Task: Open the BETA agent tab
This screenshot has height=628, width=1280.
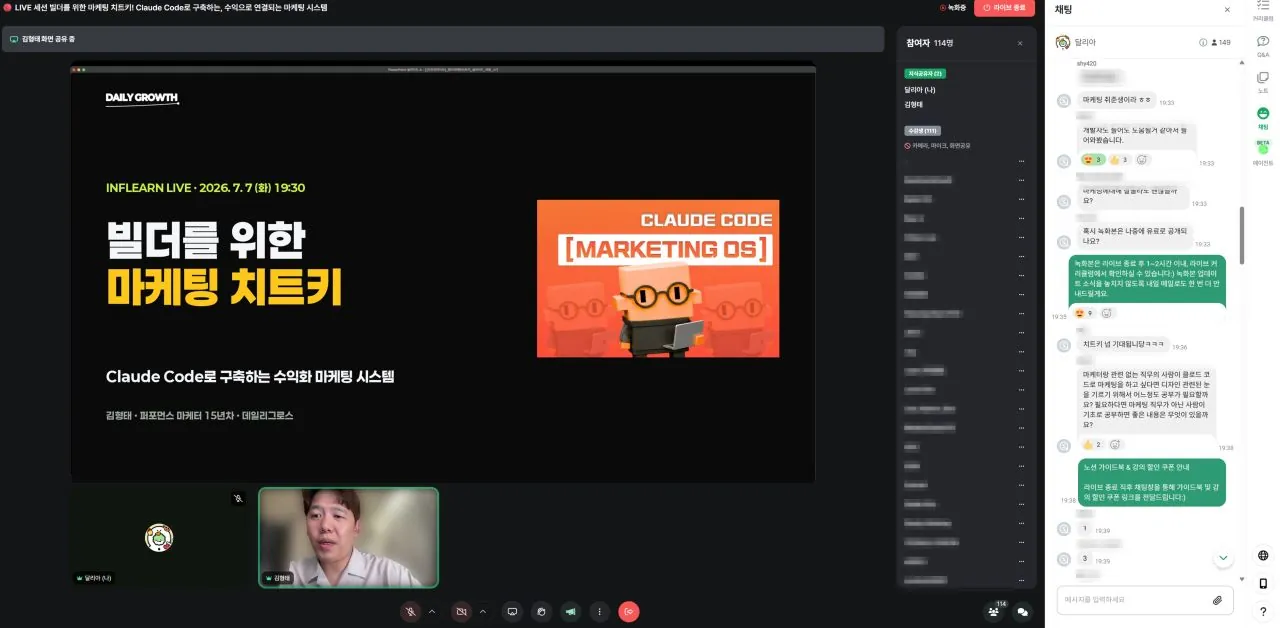Action: [x=1263, y=153]
